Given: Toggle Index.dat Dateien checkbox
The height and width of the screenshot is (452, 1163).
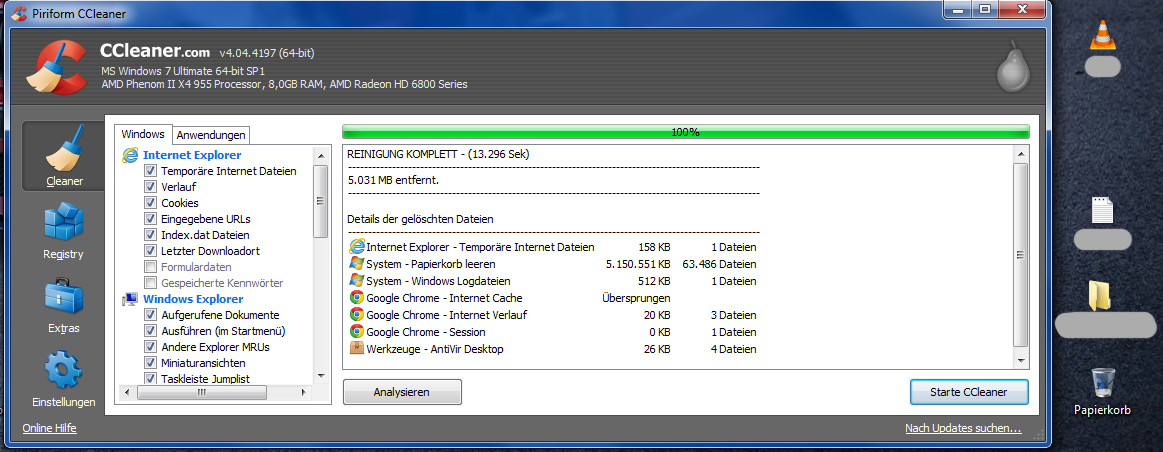Looking at the screenshot, I should pyautogui.click(x=151, y=235).
